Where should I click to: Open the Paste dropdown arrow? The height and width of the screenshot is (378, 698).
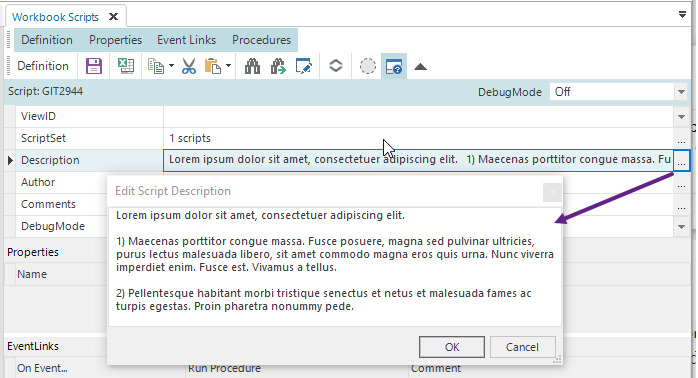coord(228,66)
